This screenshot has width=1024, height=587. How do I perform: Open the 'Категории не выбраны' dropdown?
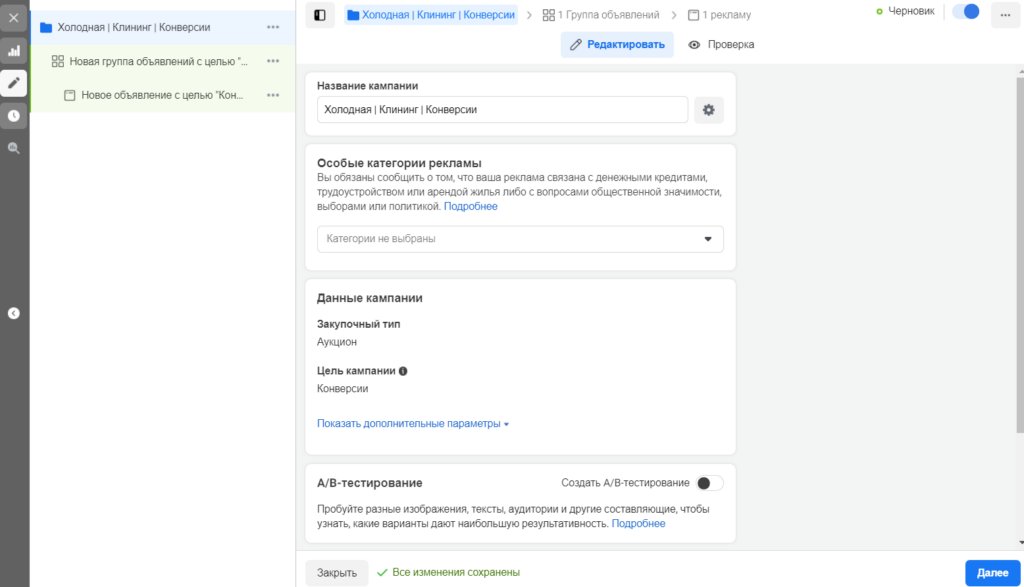520,239
